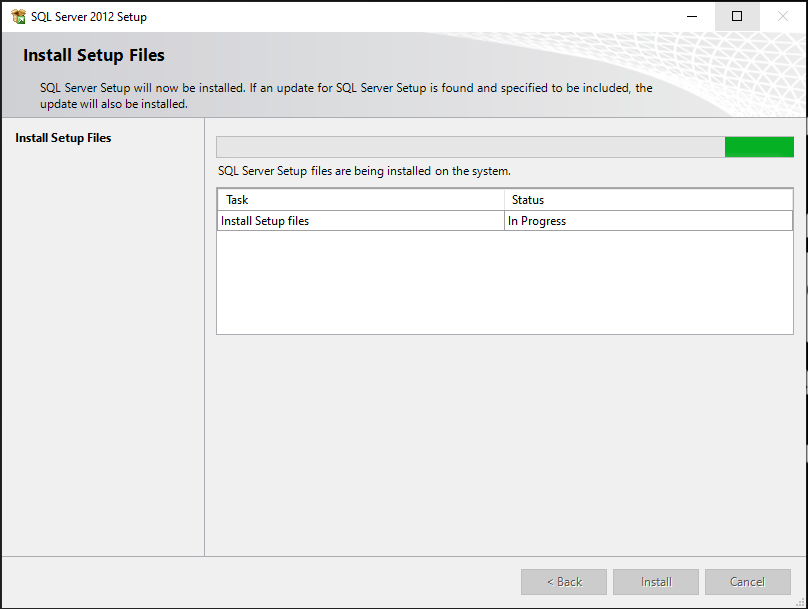This screenshot has height=609, width=808.
Task: Click the In Progress status cell
Action: 648,221
